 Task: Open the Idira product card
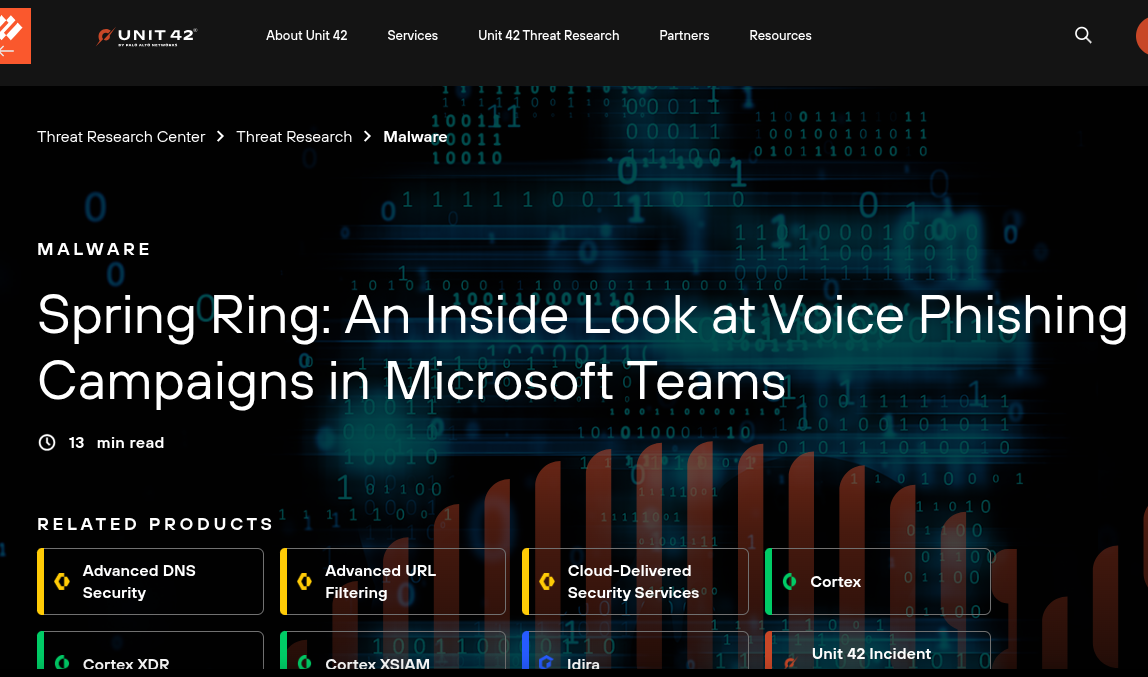pos(635,651)
